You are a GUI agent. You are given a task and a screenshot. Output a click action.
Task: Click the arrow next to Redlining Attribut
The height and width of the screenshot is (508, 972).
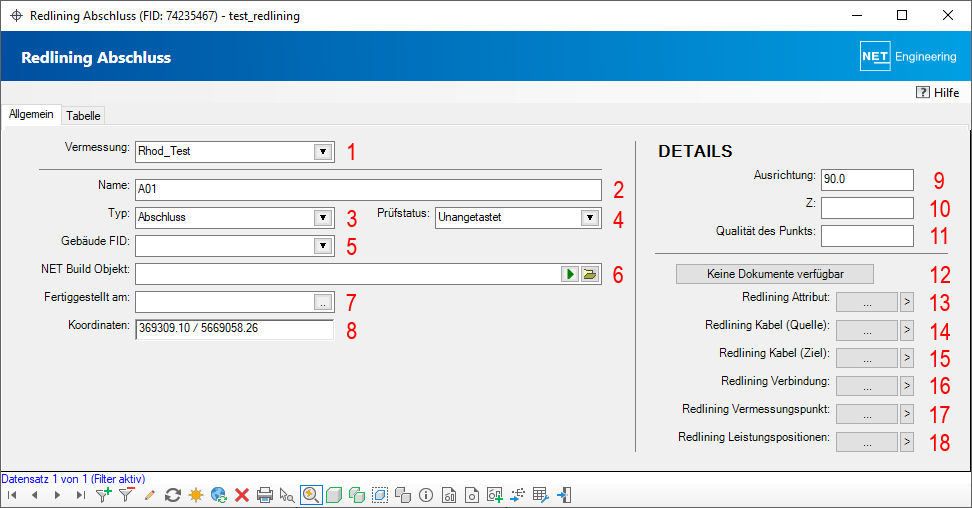point(907,302)
